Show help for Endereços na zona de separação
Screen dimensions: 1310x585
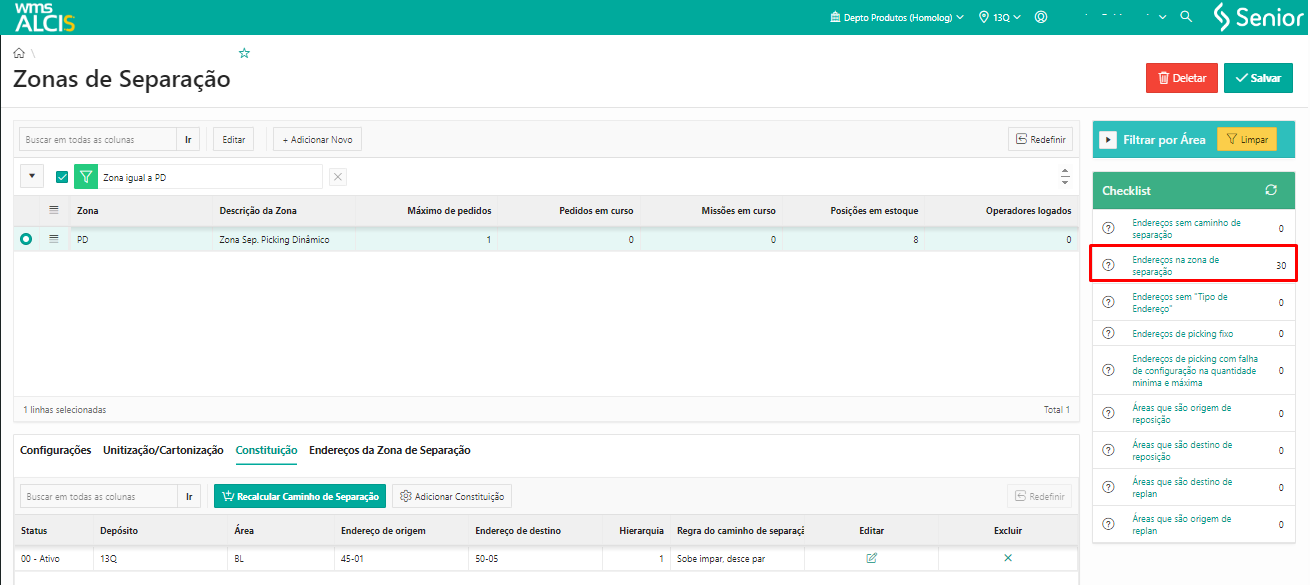[1108, 265]
